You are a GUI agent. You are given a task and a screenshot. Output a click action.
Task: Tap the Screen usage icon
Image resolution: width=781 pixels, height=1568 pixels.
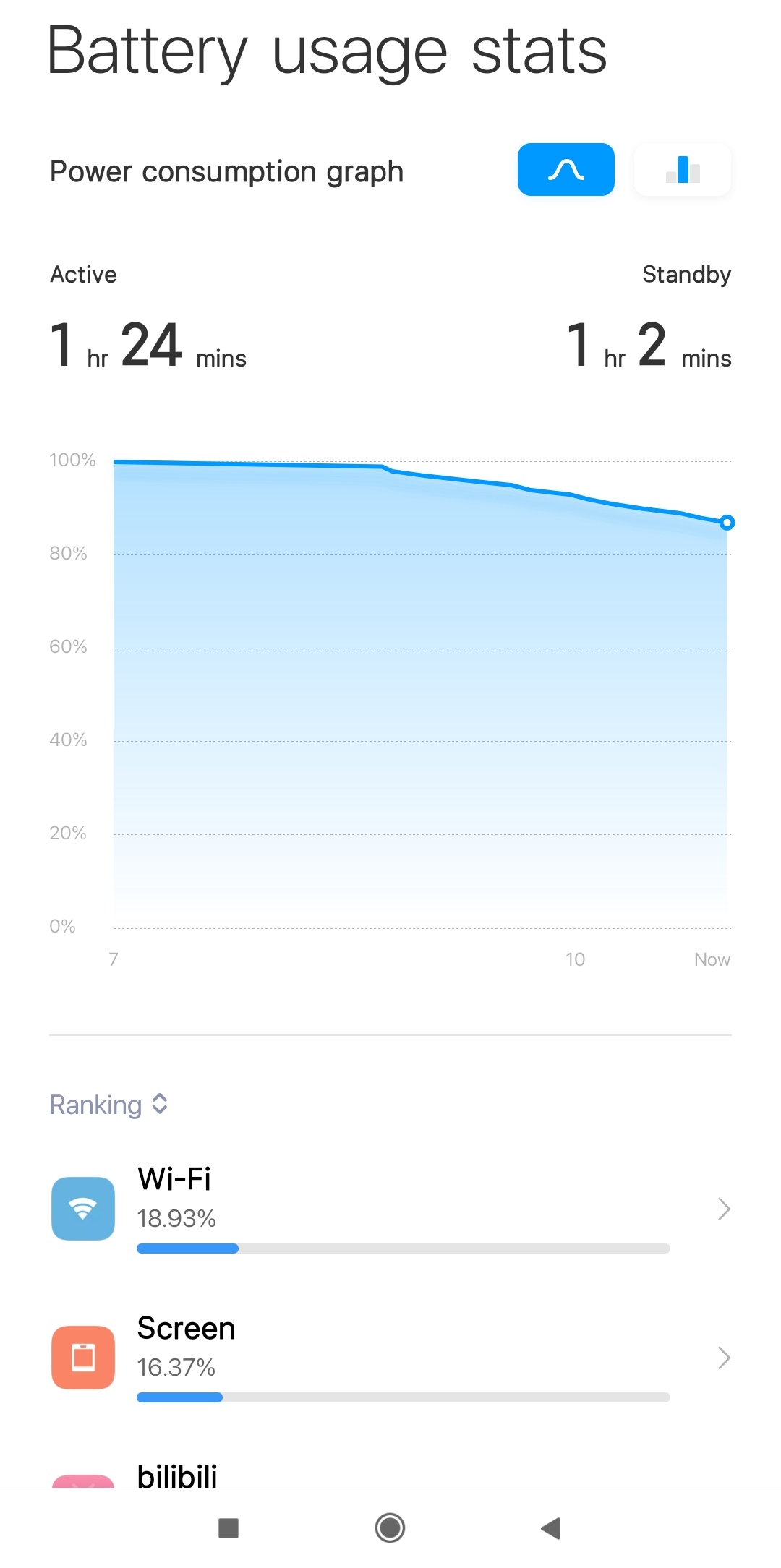coord(83,1358)
